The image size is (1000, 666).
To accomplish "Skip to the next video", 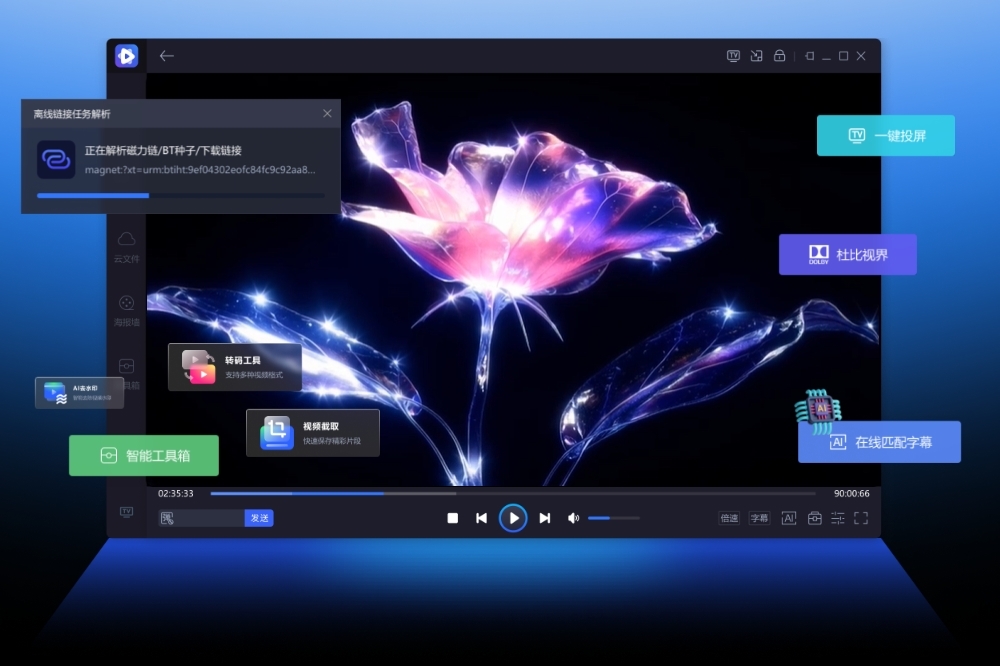I will [545, 518].
